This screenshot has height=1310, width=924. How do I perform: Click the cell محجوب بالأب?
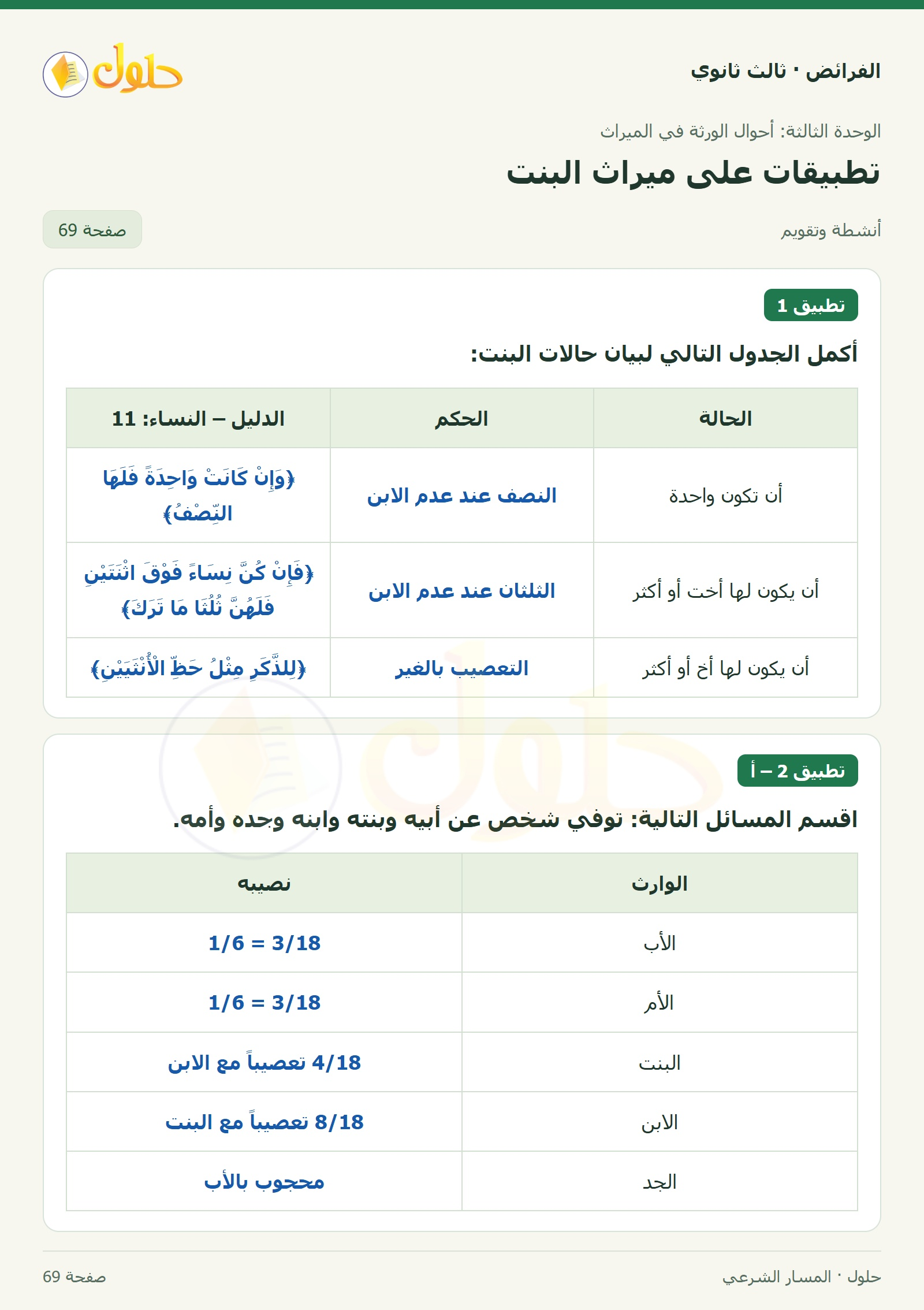(264, 1181)
